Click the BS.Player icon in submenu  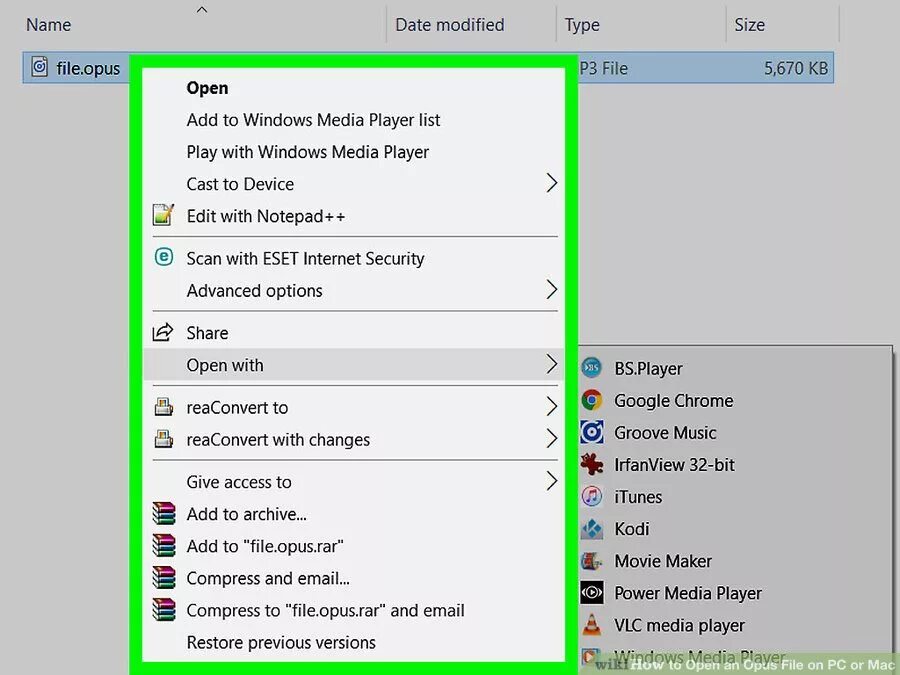tap(592, 368)
